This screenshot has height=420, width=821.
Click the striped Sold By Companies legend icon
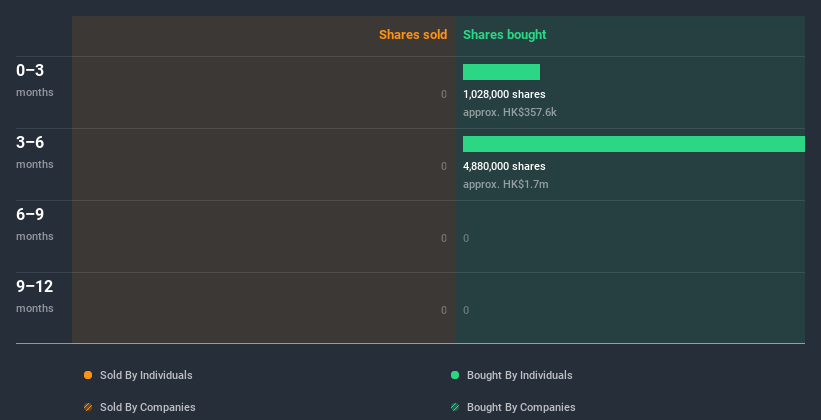pos(88,407)
